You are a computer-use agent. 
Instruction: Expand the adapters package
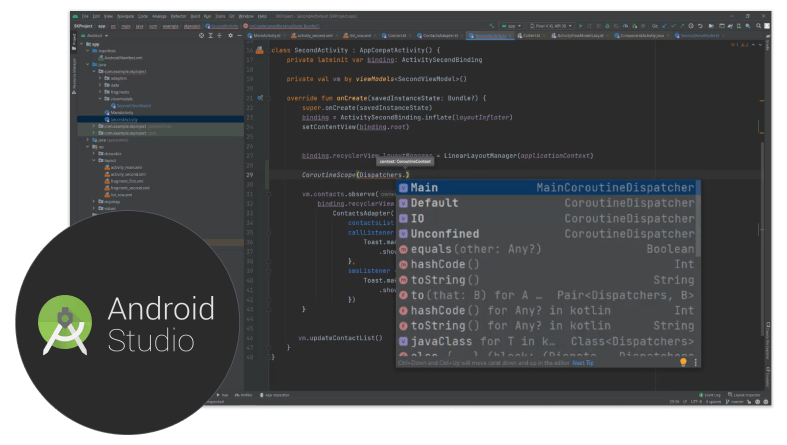coord(100,78)
